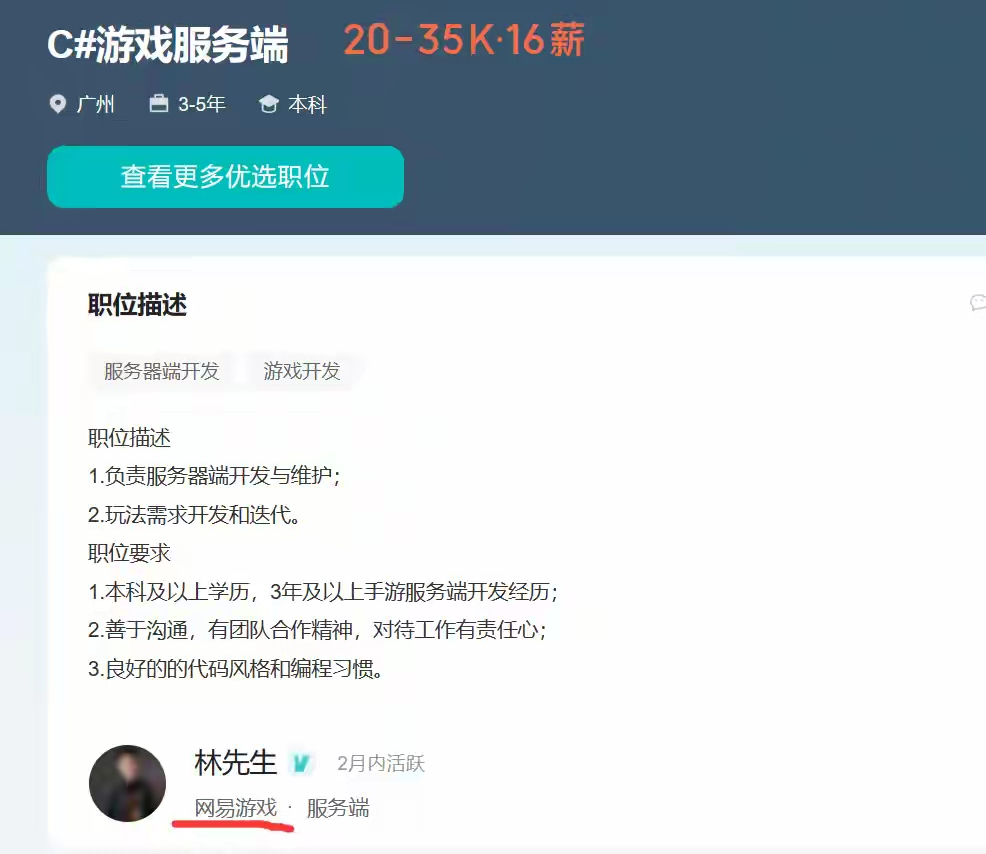
Task: Click the location pin icon beside 广州
Action: (x=57, y=104)
